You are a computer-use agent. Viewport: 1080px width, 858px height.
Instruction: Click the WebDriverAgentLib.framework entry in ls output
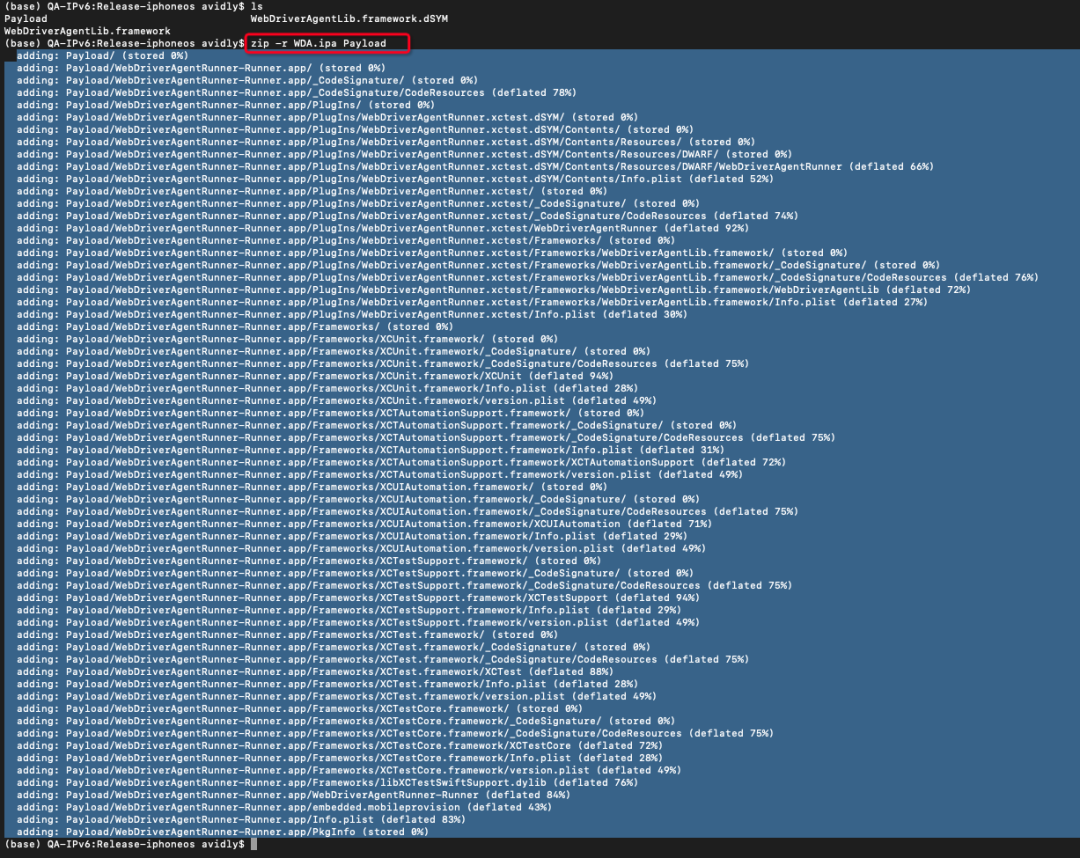pyautogui.click(x=87, y=31)
